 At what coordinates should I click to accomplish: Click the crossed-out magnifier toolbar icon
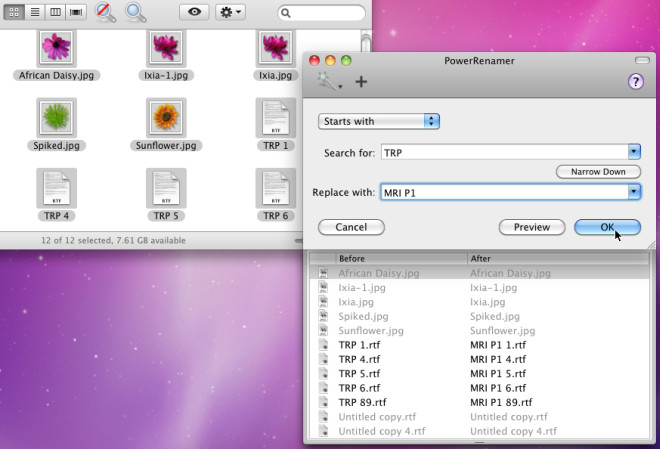point(105,12)
